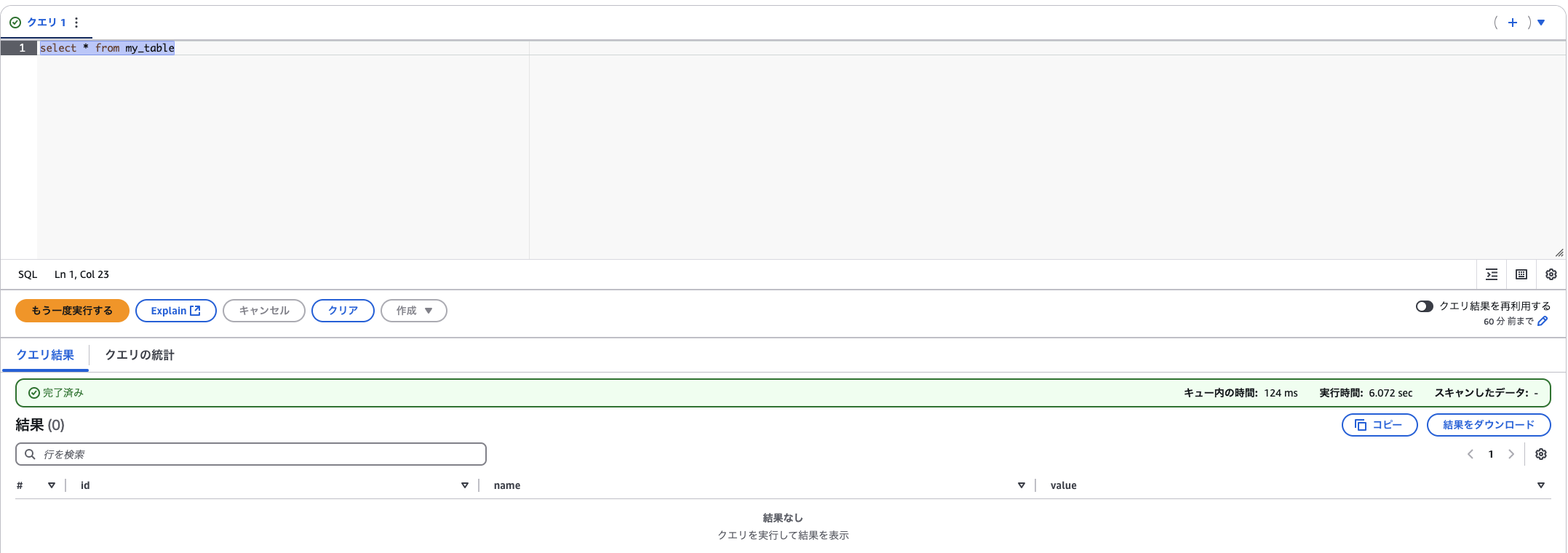Screen dimensions: 1568x553
Task: Edit the reuse period pencil icon
Action: (1543, 321)
